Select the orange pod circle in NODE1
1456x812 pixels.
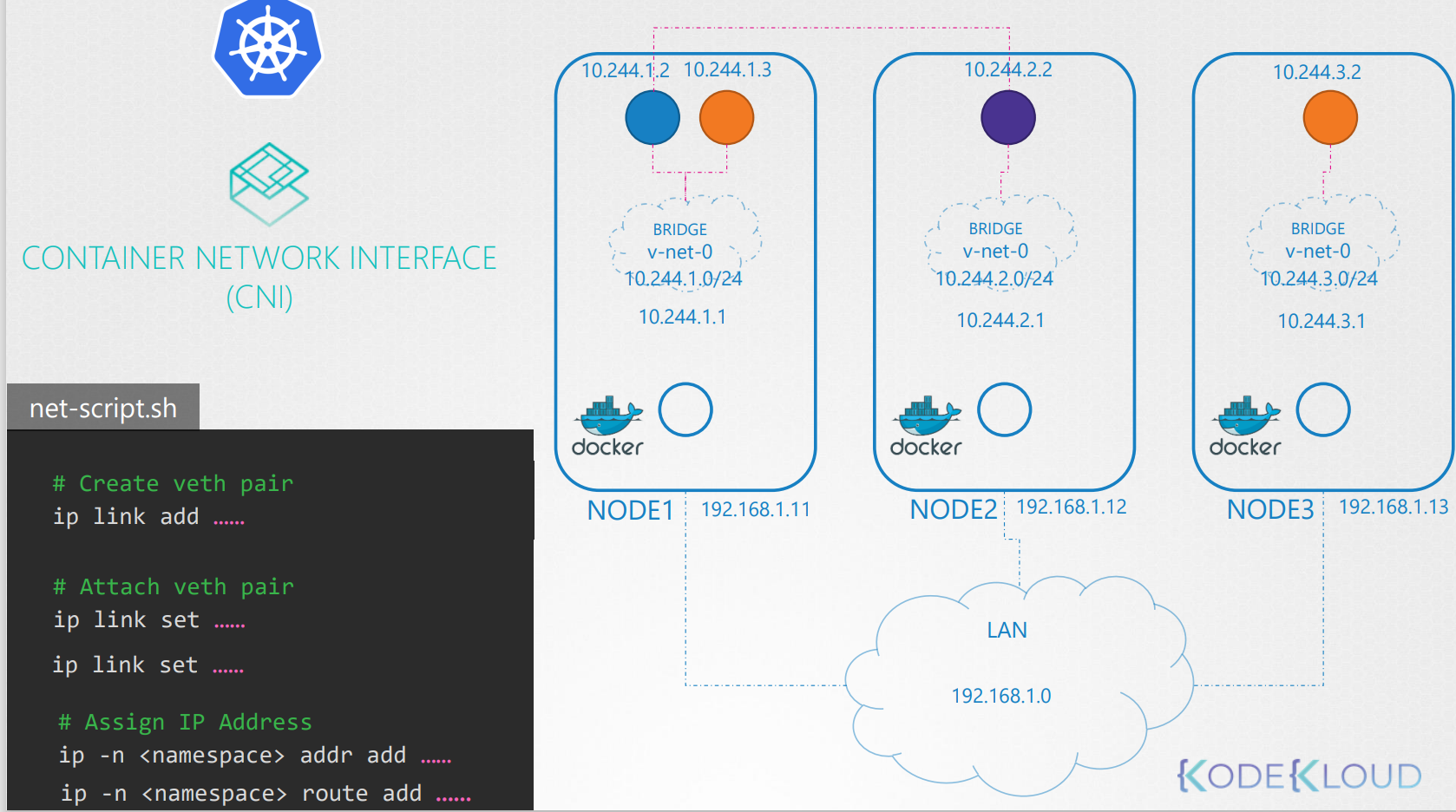(x=726, y=117)
